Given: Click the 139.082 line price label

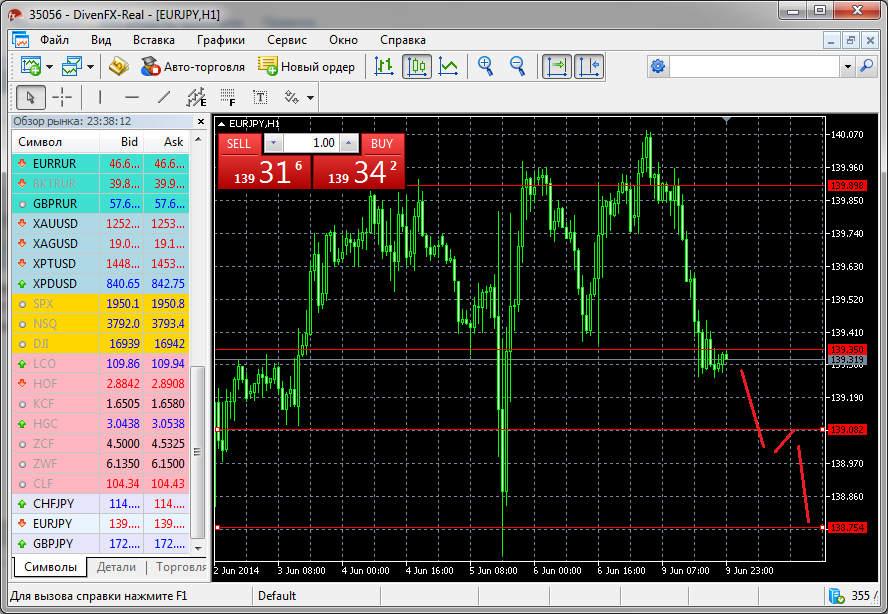Looking at the screenshot, I should pos(847,429).
